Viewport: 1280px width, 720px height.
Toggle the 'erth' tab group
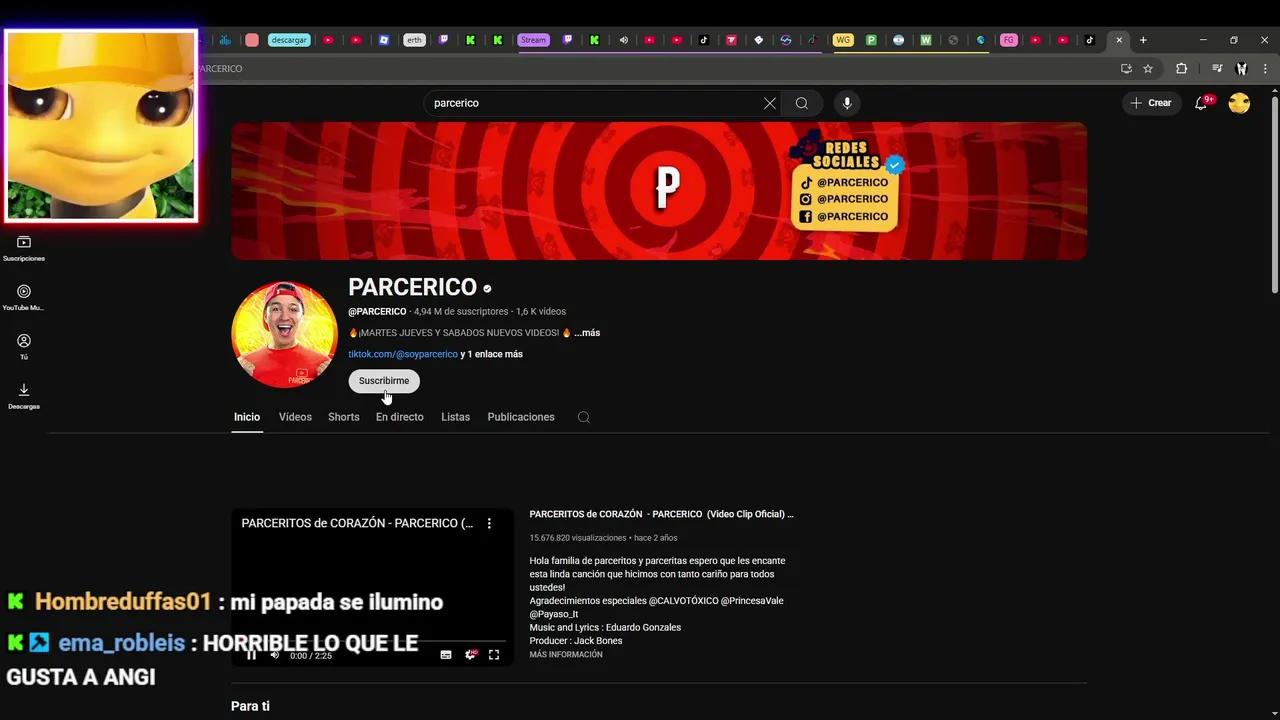click(x=414, y=40)
